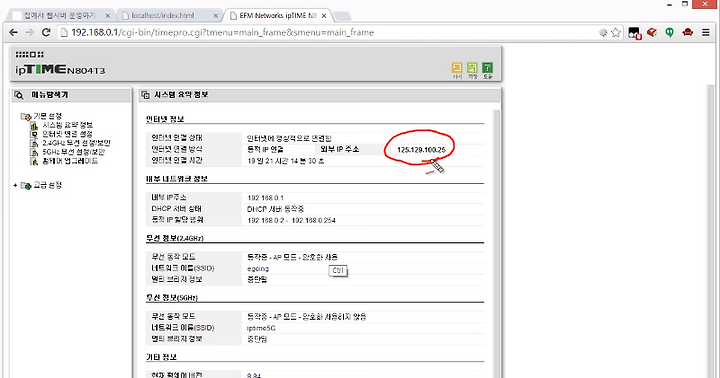Open the black extension icon with red badge
The image size is (720, 378).
[635, 33]
